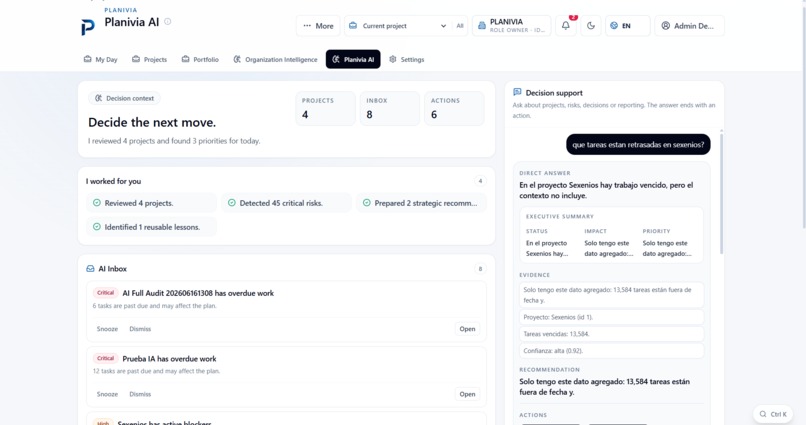
Task: Open the Admin De... user menu
Action: (689, 26)
